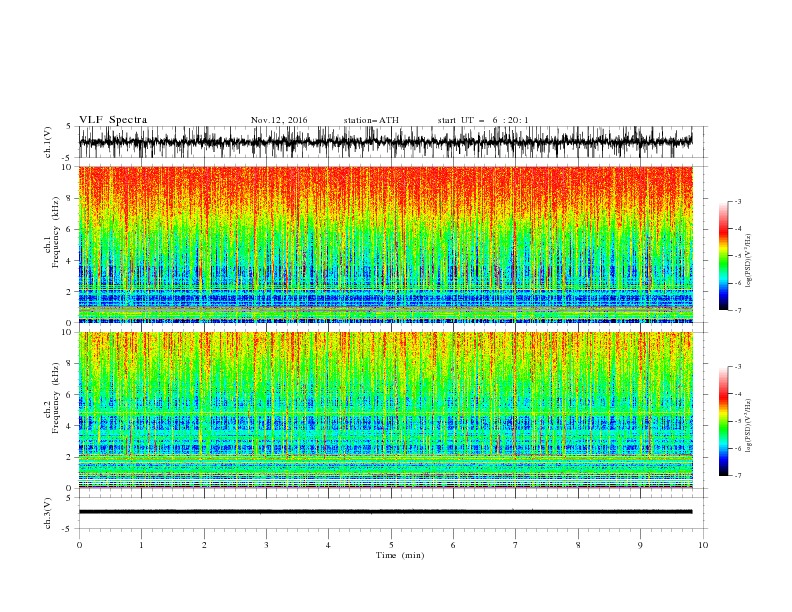Click the ch.2 spectrogram color bar

(724, 421)
